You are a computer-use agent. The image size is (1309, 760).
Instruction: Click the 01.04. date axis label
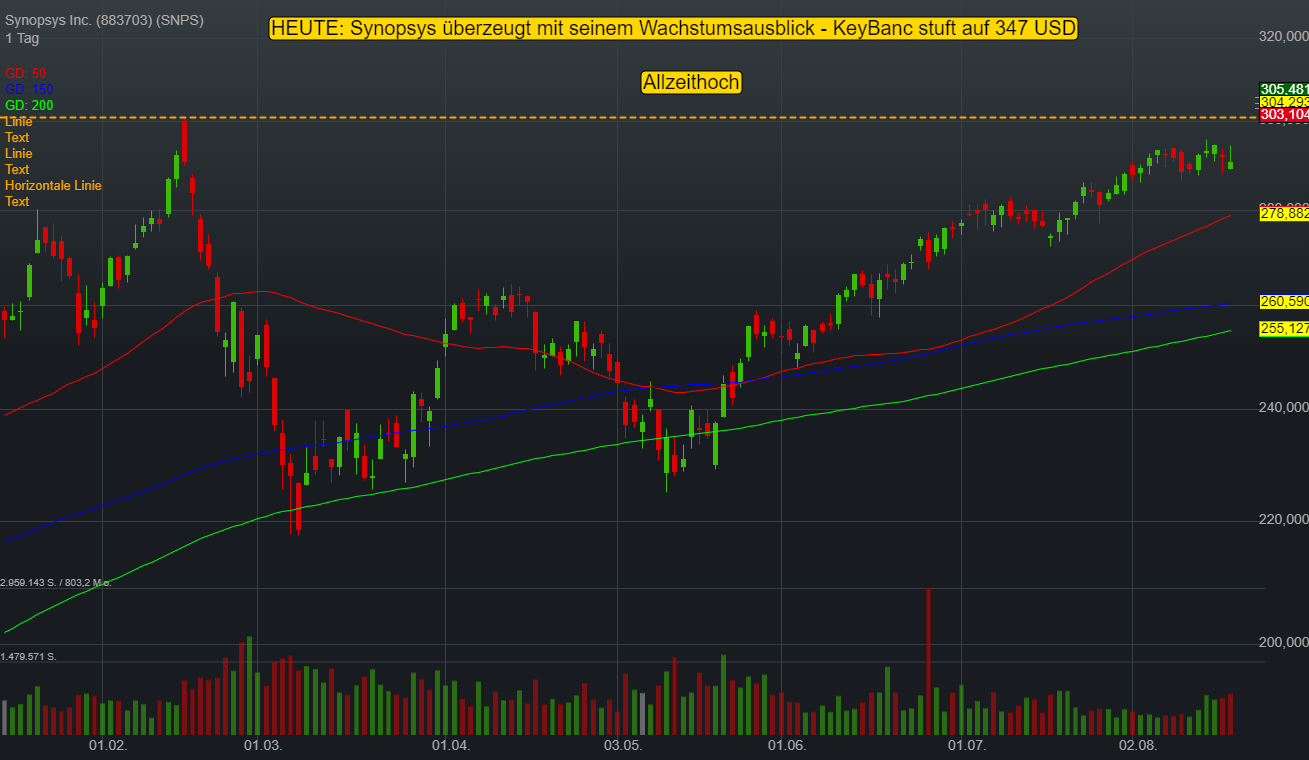[x=451, y=746]
